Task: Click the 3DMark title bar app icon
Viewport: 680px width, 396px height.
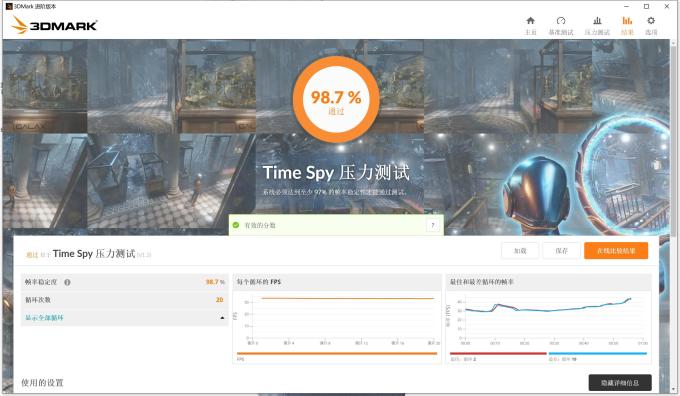Action: point(9,6)
